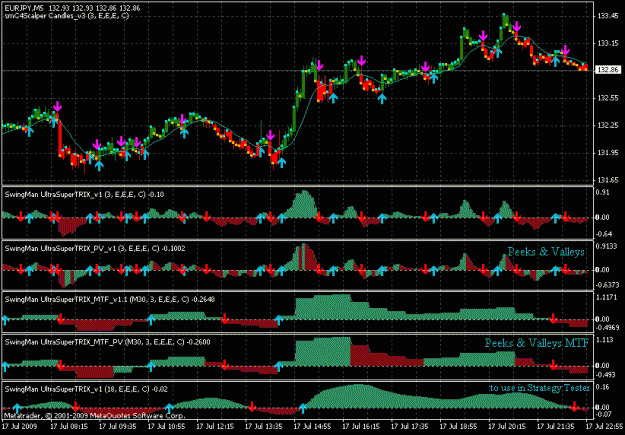Click the 'to use in Strategy Tester' caption

pyautogui.click(x=540, y=388)
